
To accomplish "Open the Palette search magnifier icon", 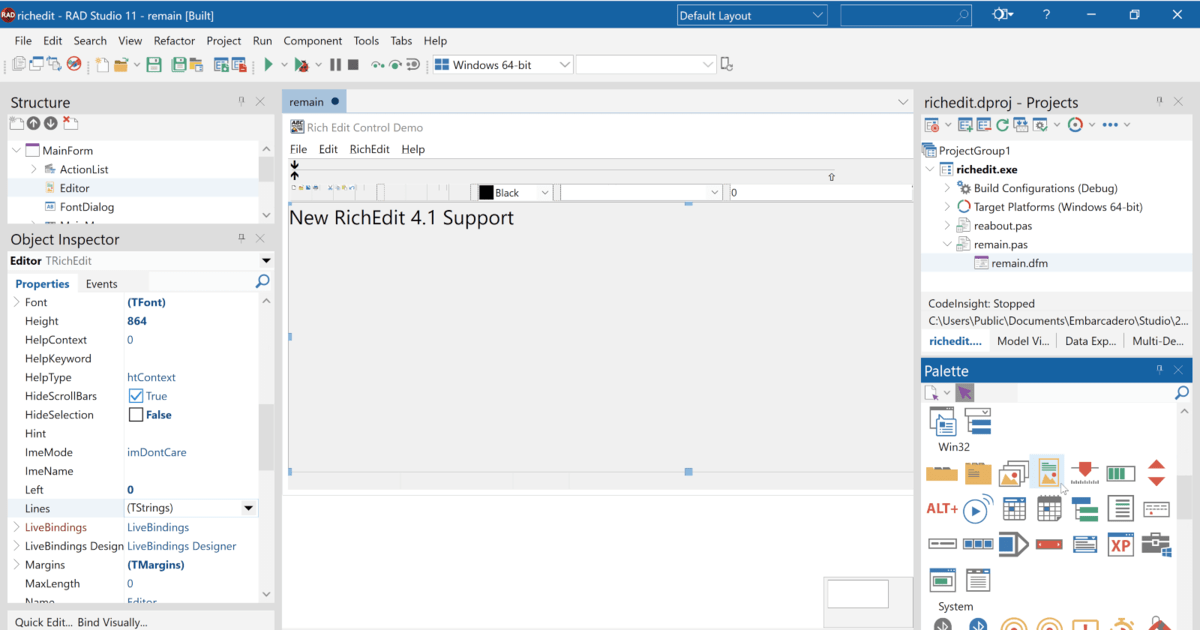I will point(1182,393).
